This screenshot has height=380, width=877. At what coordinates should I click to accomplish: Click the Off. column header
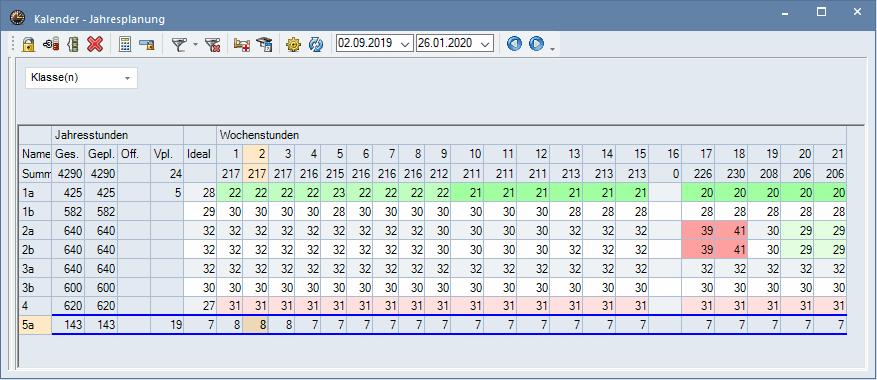pos(134,153)
